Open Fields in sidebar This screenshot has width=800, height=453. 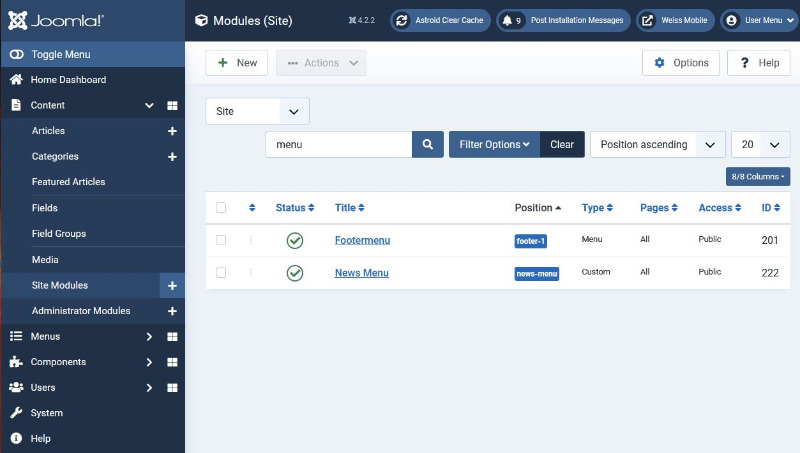coord(45,208)
